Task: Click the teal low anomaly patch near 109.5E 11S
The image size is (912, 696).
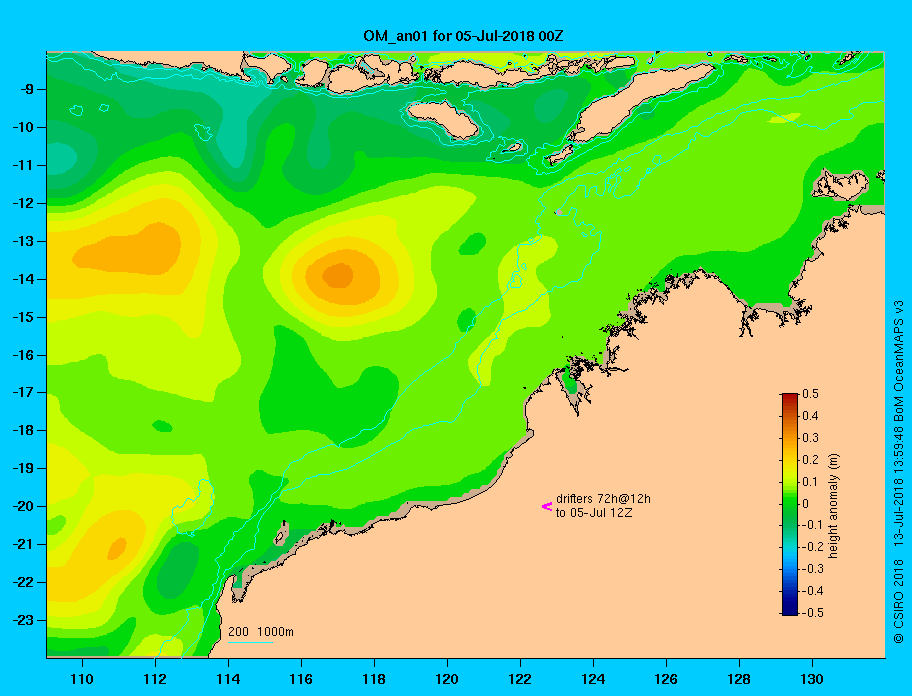Action: 62,158
